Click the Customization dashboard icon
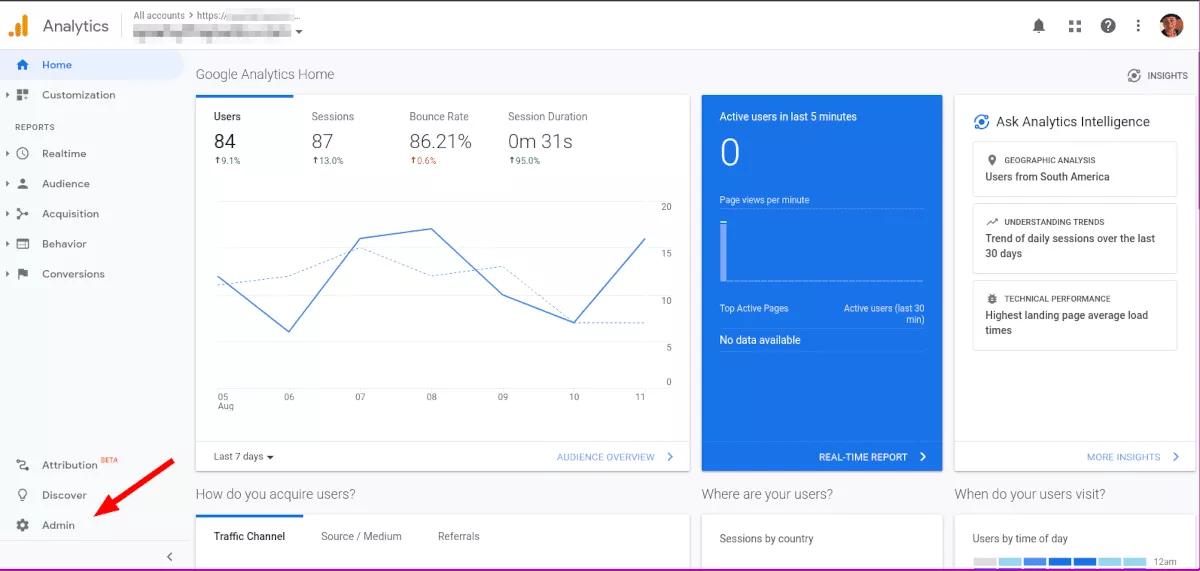The height and width of the screenshot is (571, 1200). click(23, 95)
